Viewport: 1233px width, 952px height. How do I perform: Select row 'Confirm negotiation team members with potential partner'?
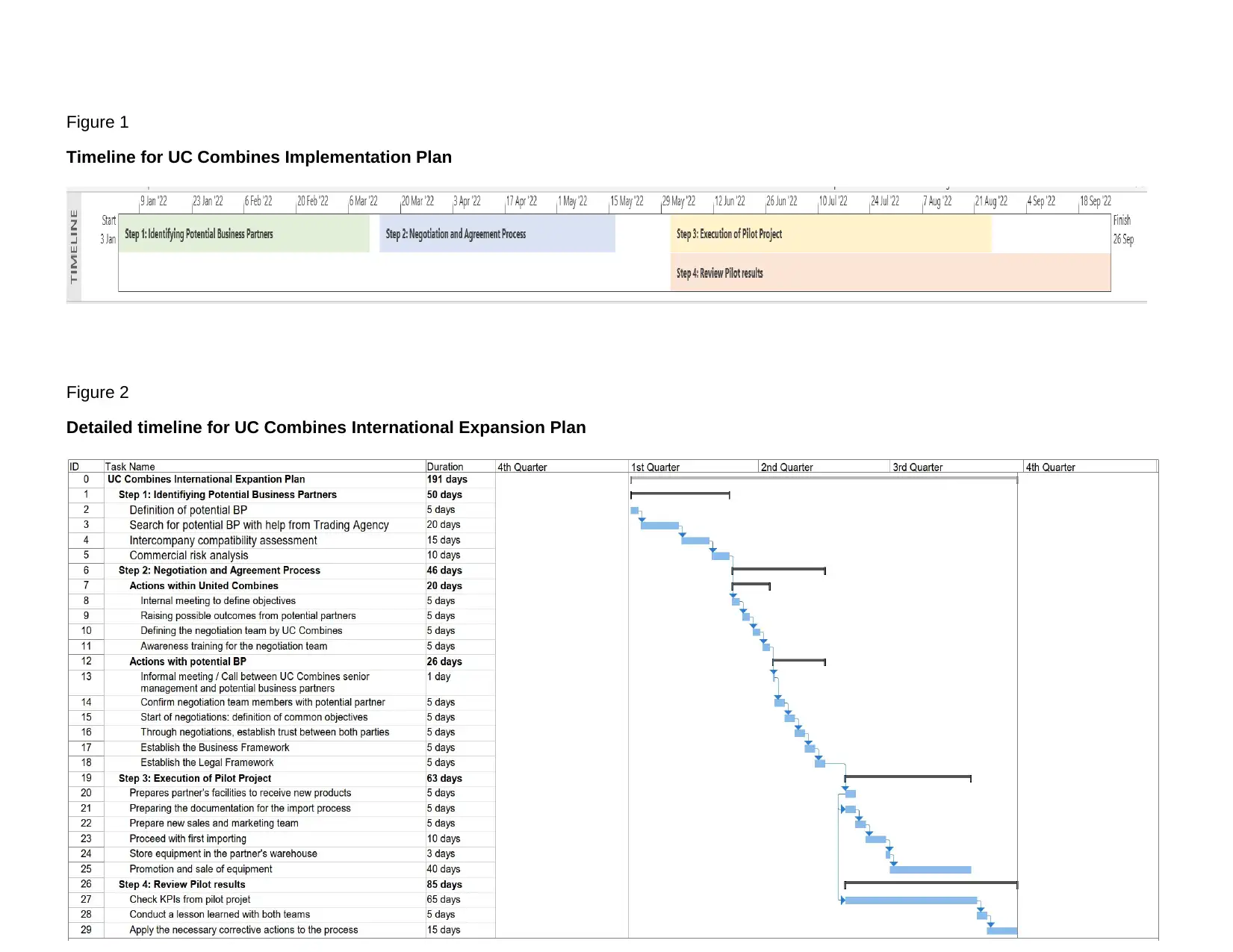[282, 703]
